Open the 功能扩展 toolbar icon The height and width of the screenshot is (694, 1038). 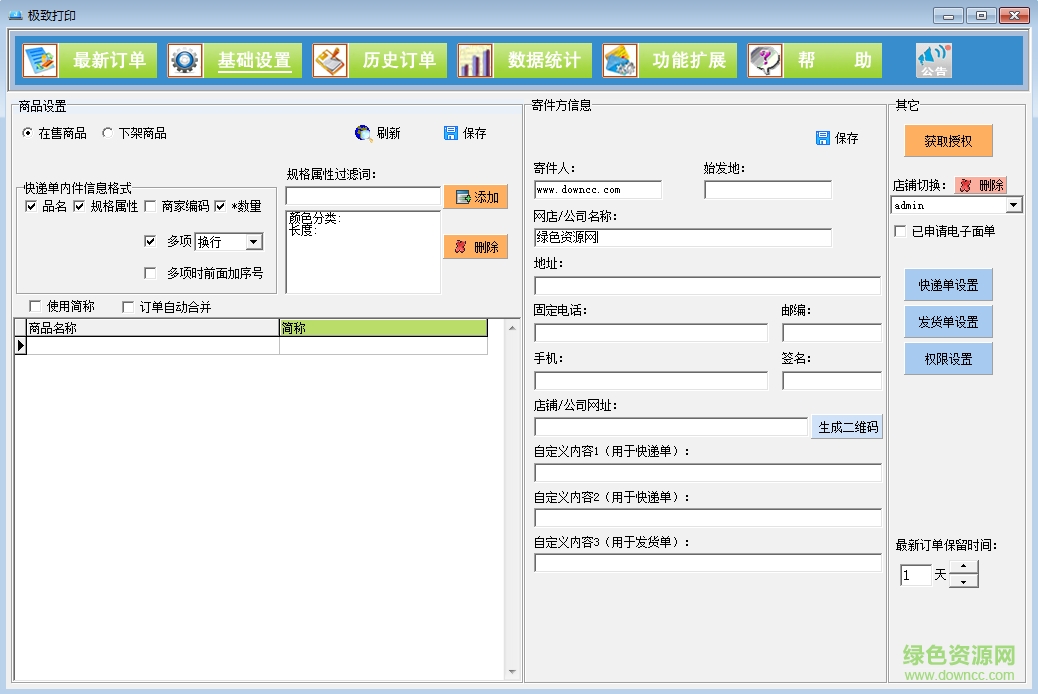pyautogui.click(x=622, y=59)
